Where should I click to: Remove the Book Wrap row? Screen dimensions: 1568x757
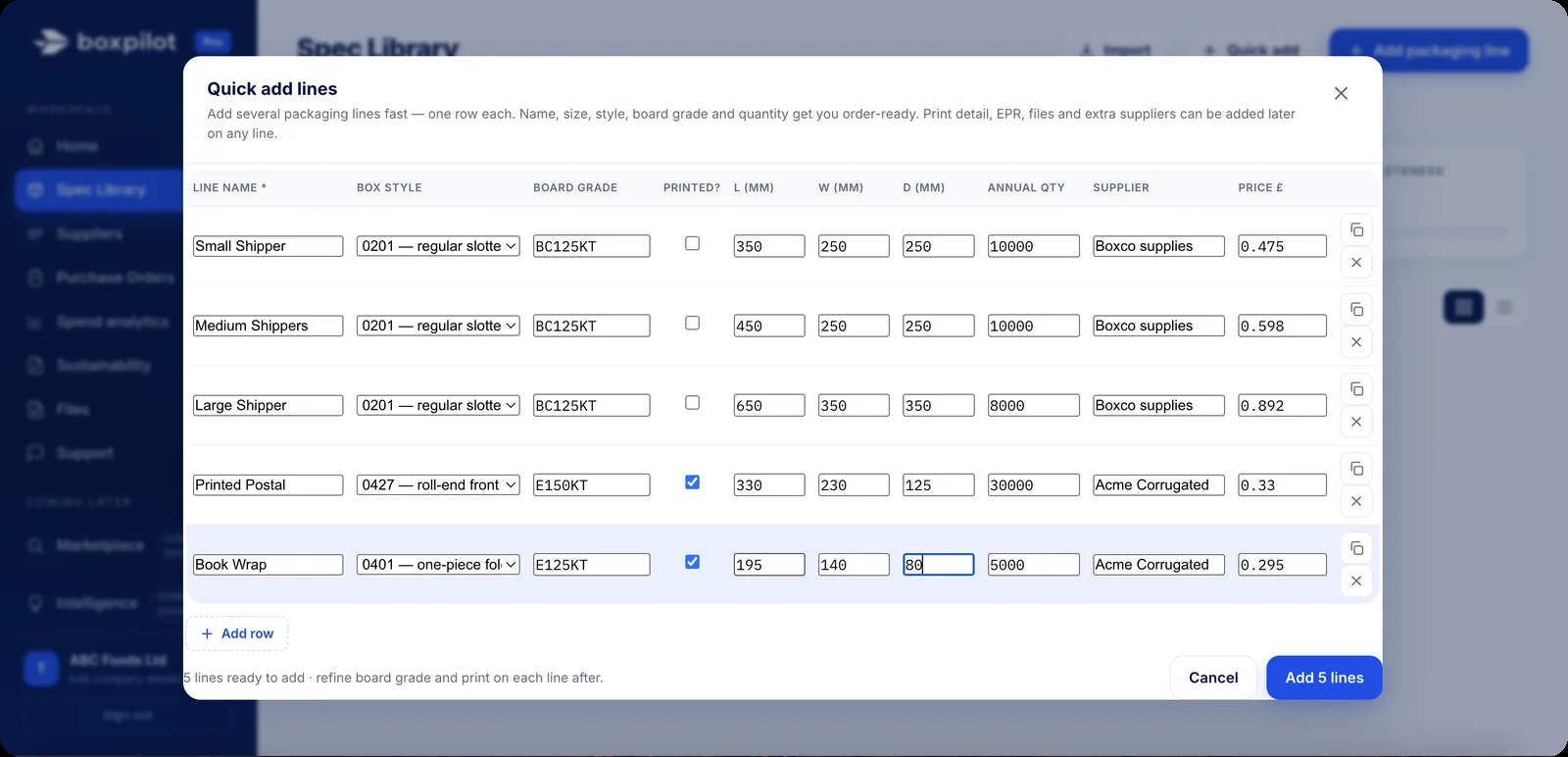(1356, 580)
